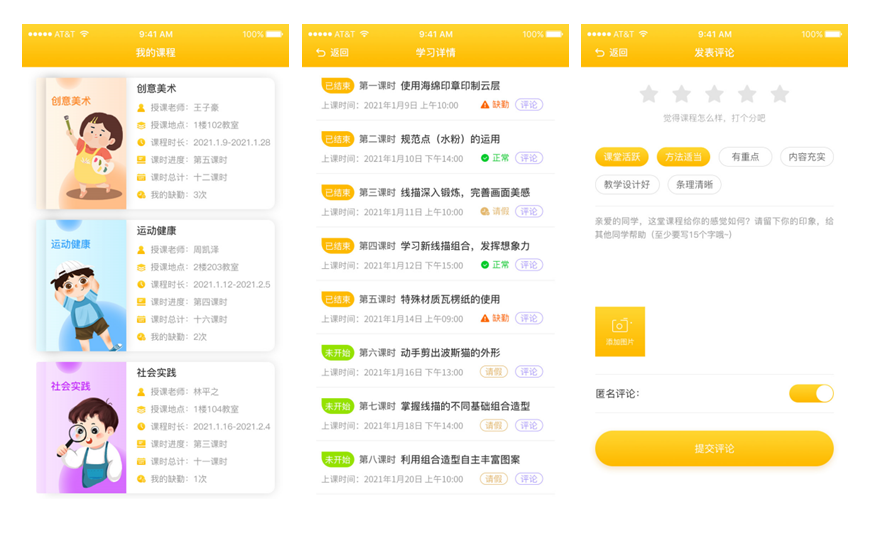Tap the back arrow on 发表评论 screen
The width and height of the screenshot is (874, 534).
tap(600, 53)
